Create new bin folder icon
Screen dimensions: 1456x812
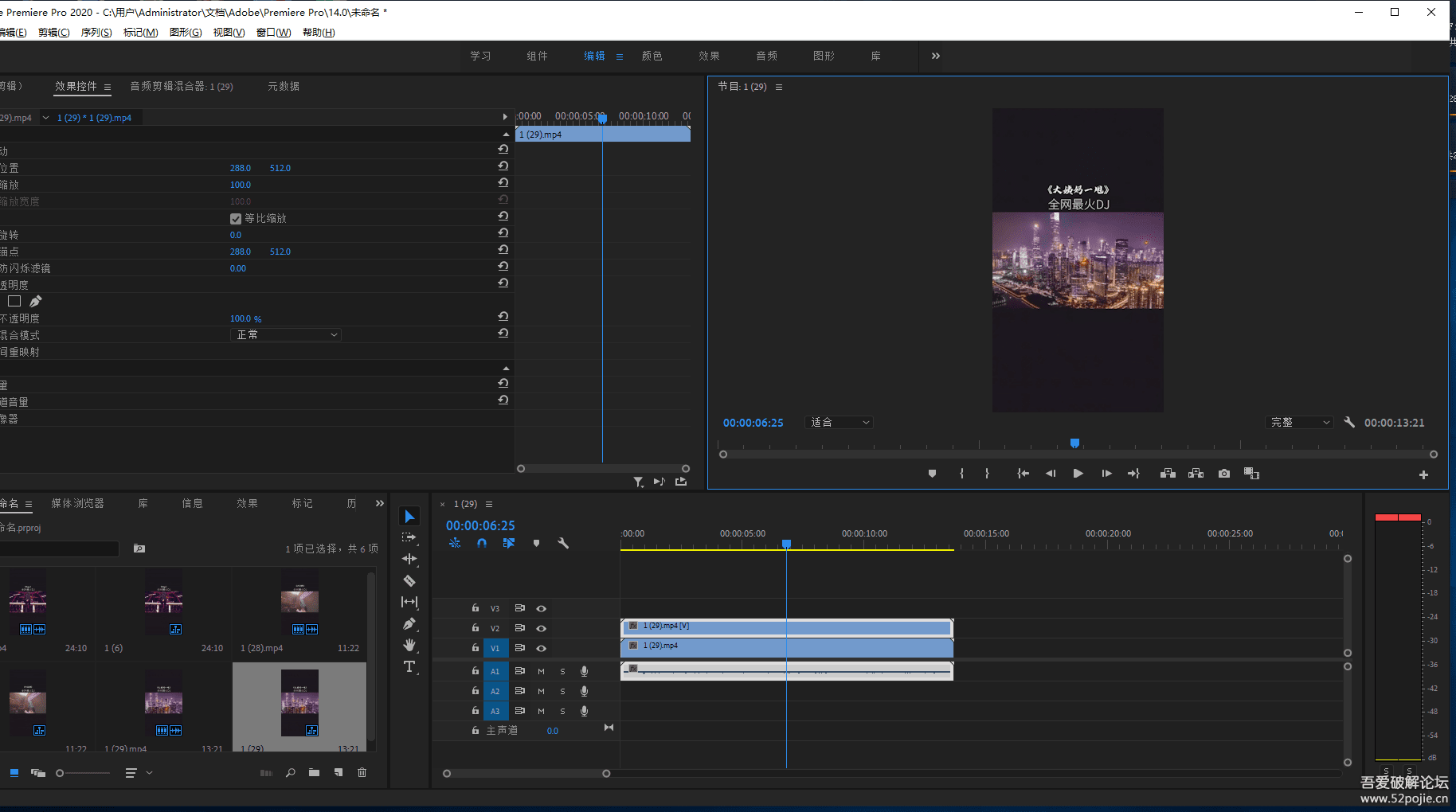(314, 772)
